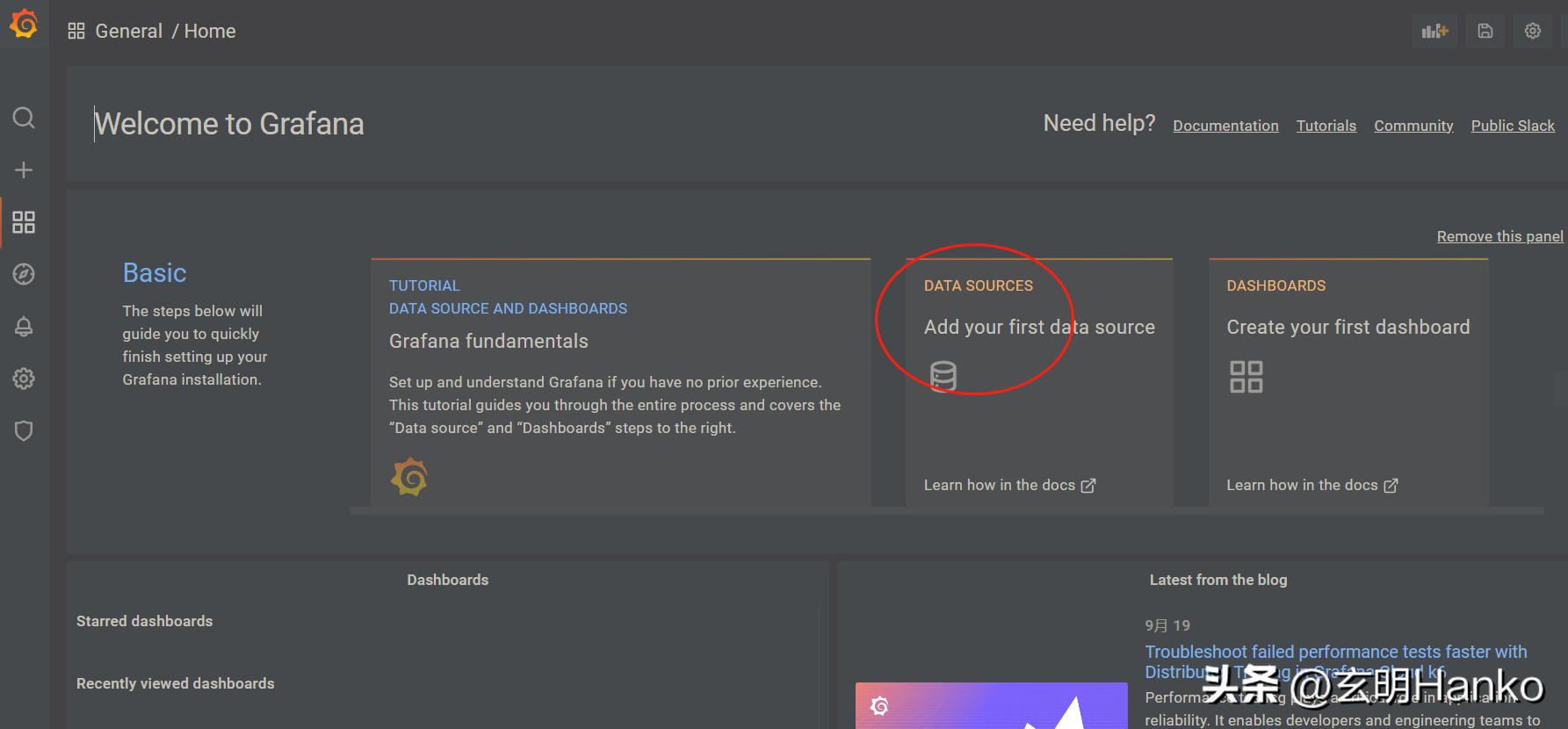
Task: Click the four-squares icon in the Dashboards card
Action: click(1246, 377)
